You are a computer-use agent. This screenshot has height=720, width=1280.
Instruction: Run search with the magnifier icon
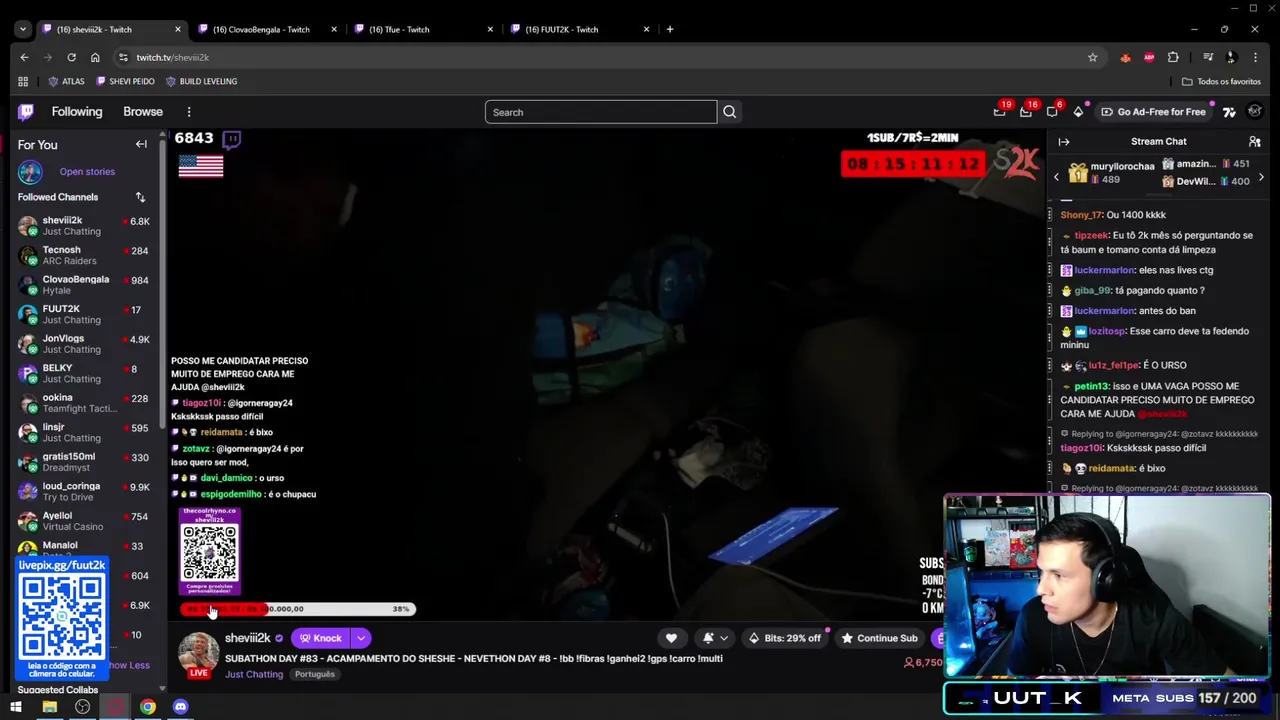tap(730, 112)
